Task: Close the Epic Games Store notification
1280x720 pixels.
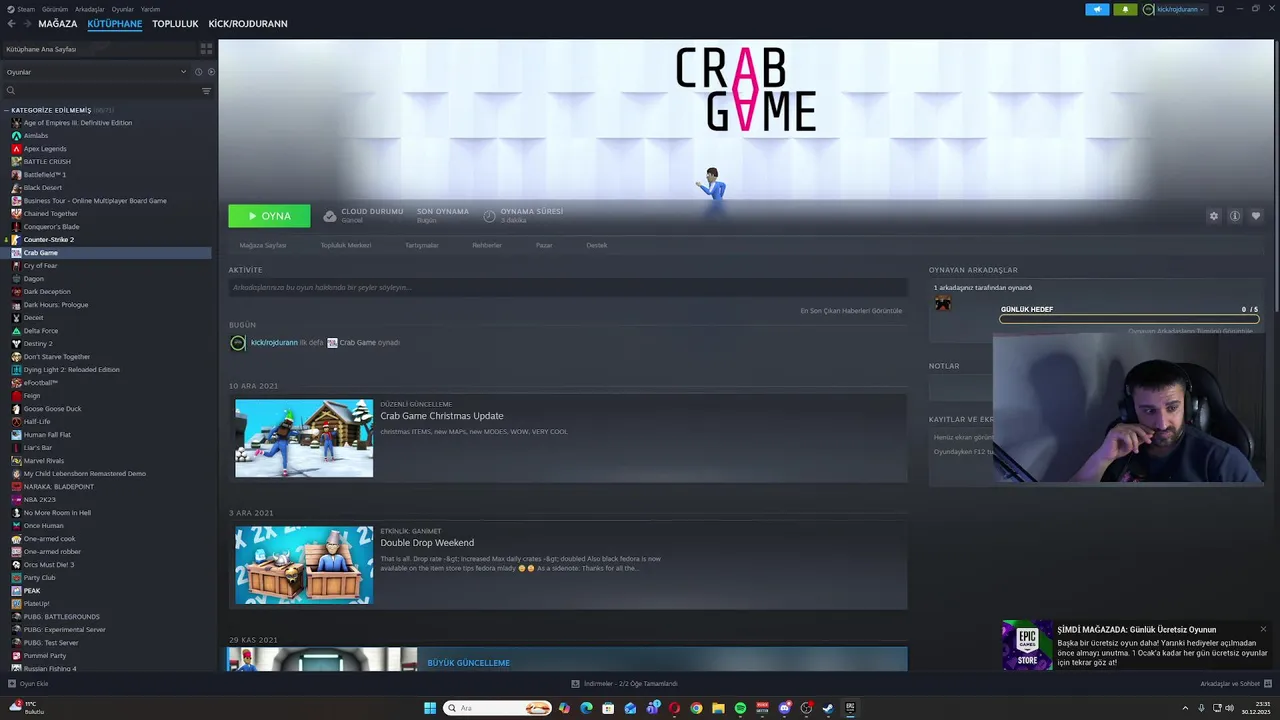Action: click(1263, 629)
